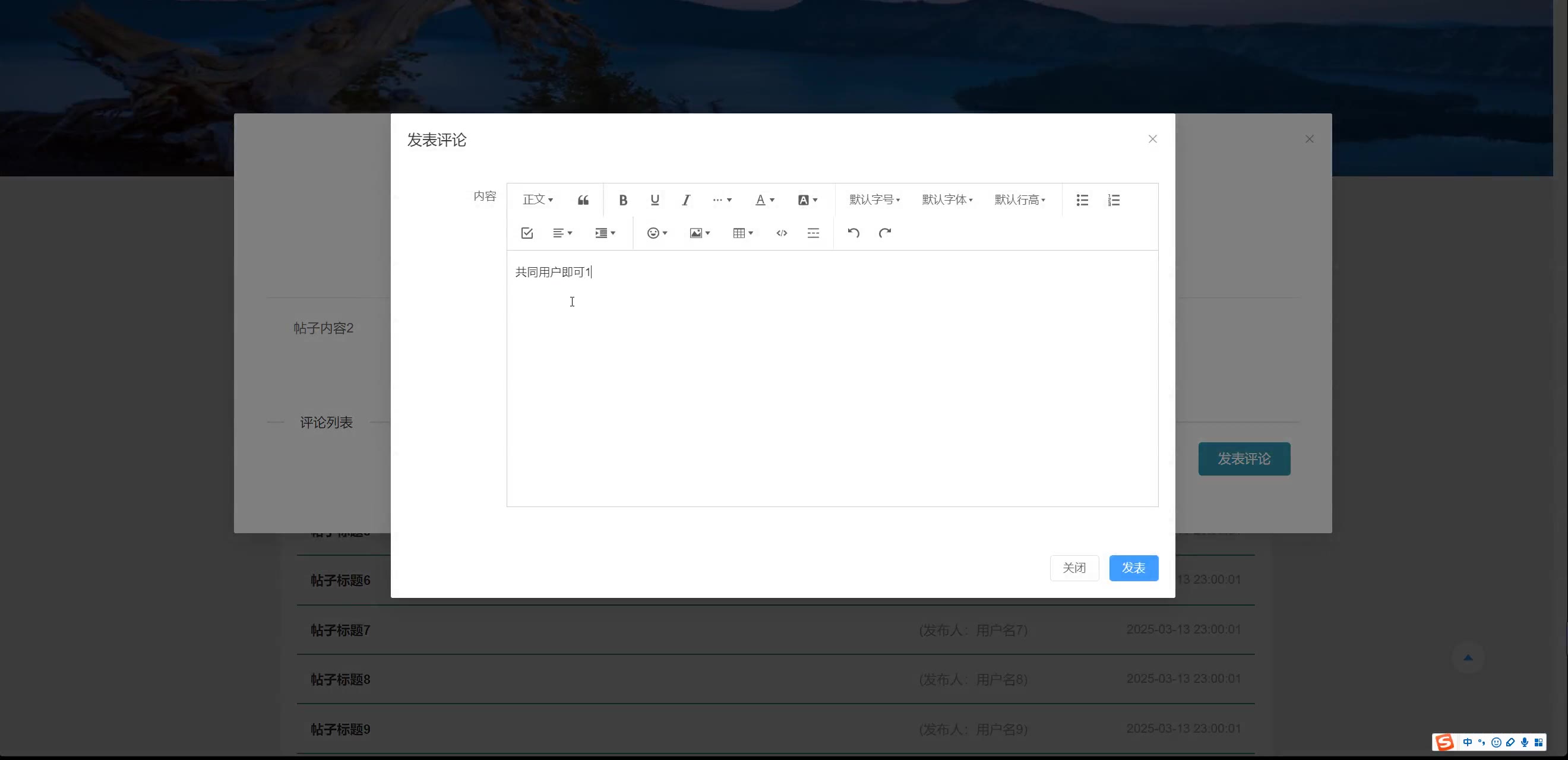Toggle bold formatting in the editor

click(622, 200)
